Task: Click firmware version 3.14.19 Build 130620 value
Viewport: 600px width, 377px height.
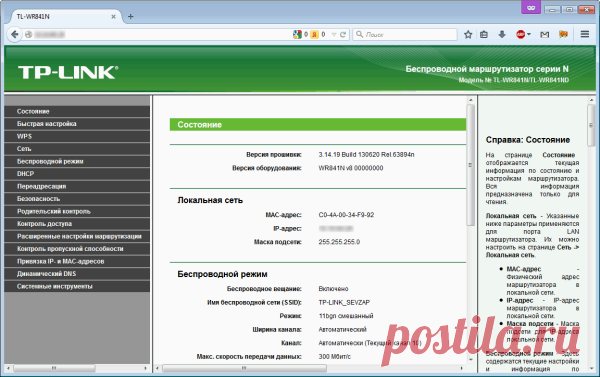Action: 366,155
